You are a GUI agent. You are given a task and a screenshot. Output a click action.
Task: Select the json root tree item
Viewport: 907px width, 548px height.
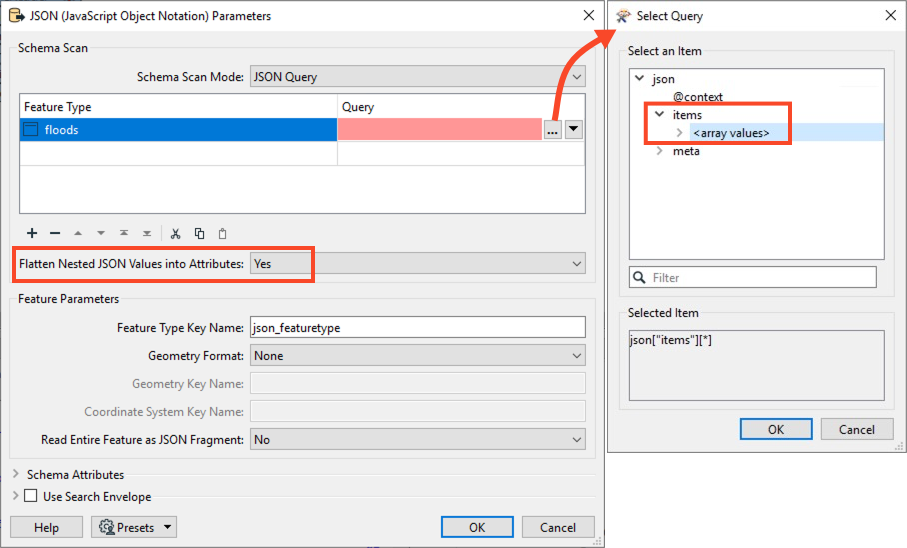pos(663,79)
